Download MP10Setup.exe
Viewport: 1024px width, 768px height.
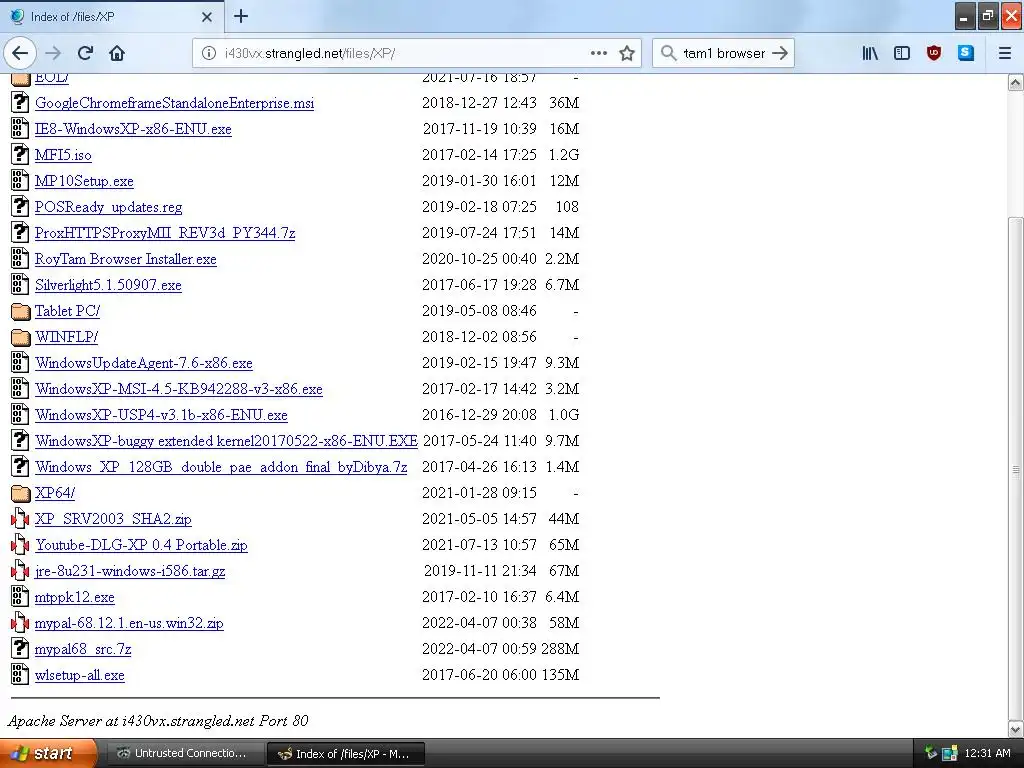(84, 181)
